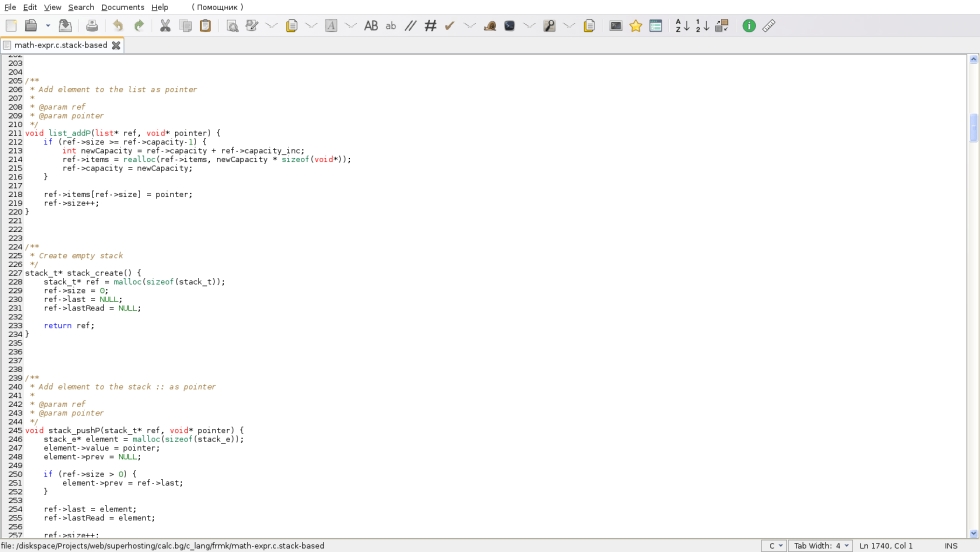Screen dimensions: 980x552
Task: Click the yellow star bookmark icon
Action: (635, 26)
